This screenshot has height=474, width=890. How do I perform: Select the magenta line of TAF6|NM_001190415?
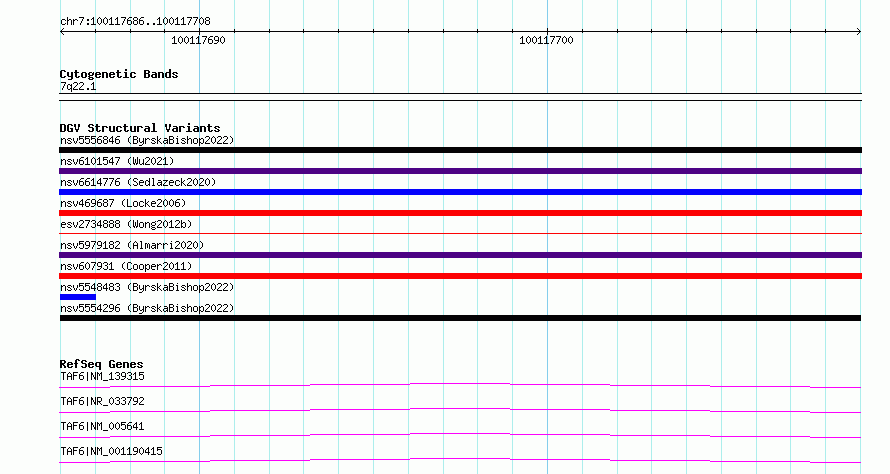click(x=460, y=460)
